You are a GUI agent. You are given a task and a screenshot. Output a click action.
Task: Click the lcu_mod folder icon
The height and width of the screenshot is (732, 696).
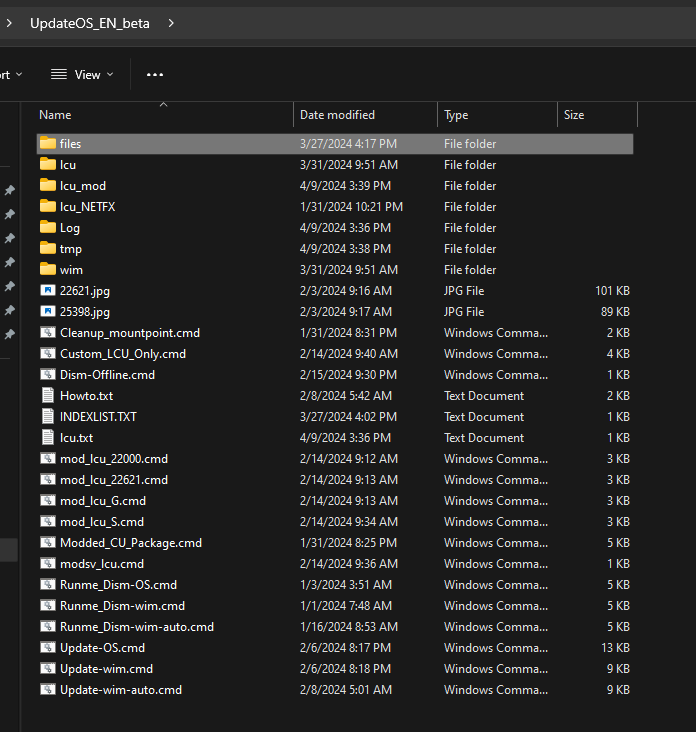coord(48,185)
